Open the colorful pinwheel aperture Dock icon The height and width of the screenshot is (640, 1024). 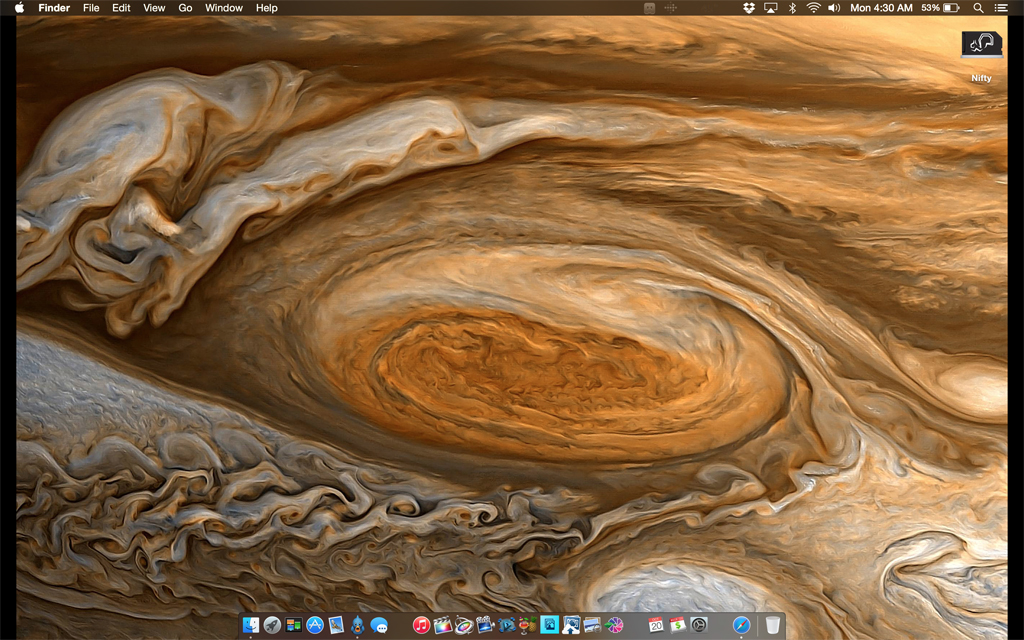pos(614,625)
